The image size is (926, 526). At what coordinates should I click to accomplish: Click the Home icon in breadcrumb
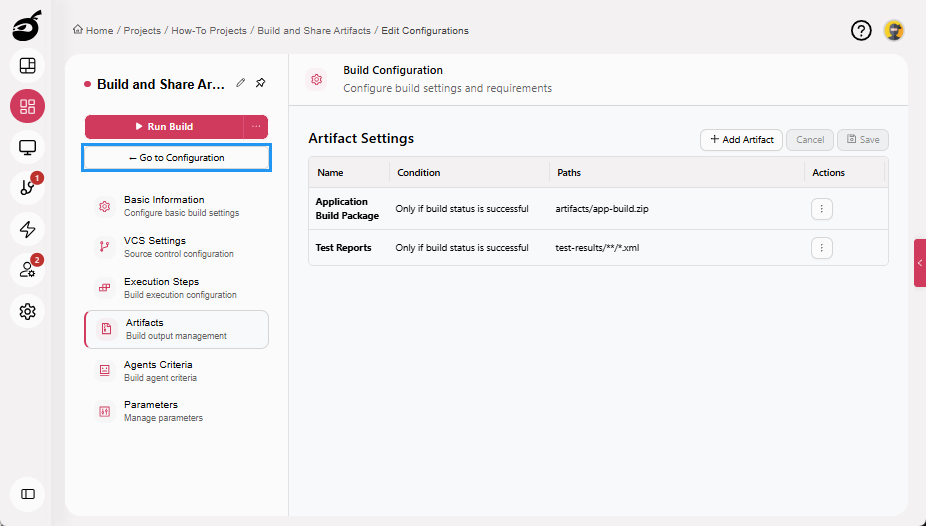(x=77, y=30)
